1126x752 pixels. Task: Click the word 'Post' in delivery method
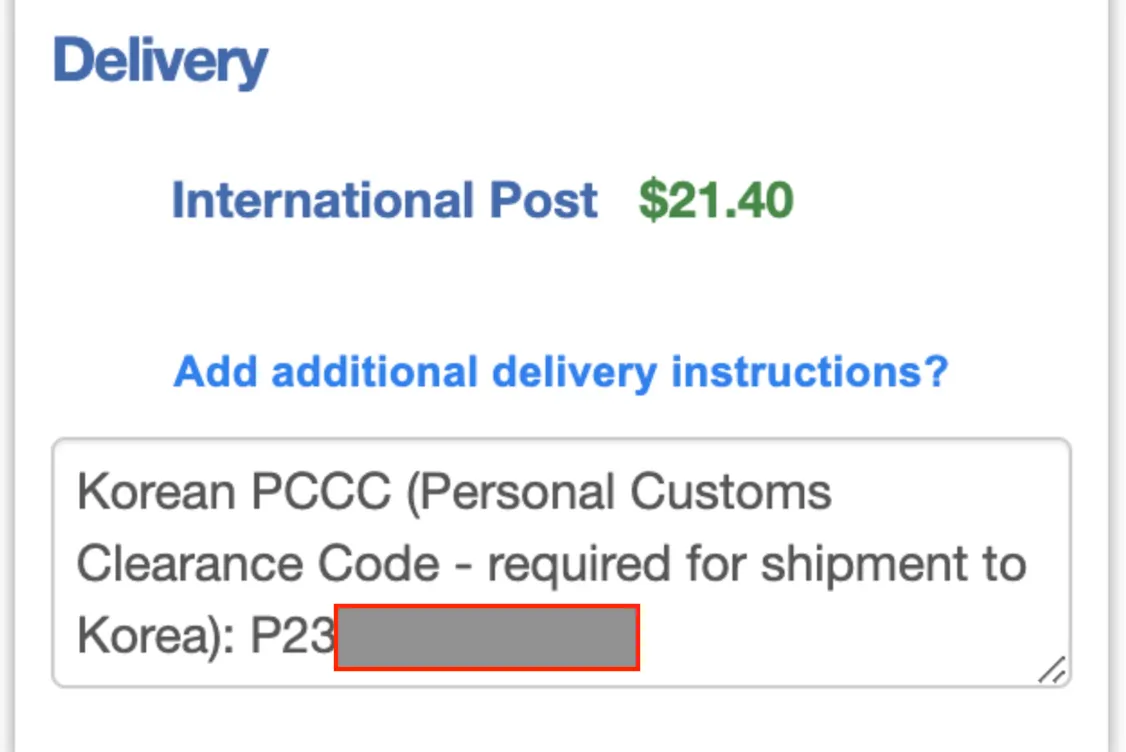(543, 201)
